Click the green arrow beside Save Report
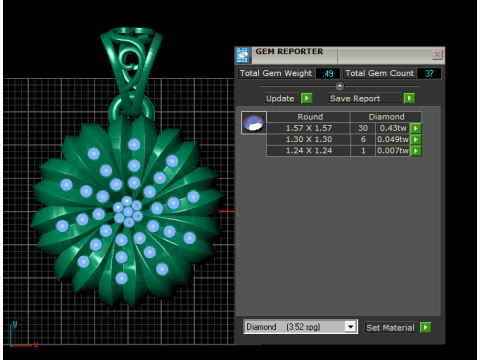The image size is (480, 360). [409, 98]
